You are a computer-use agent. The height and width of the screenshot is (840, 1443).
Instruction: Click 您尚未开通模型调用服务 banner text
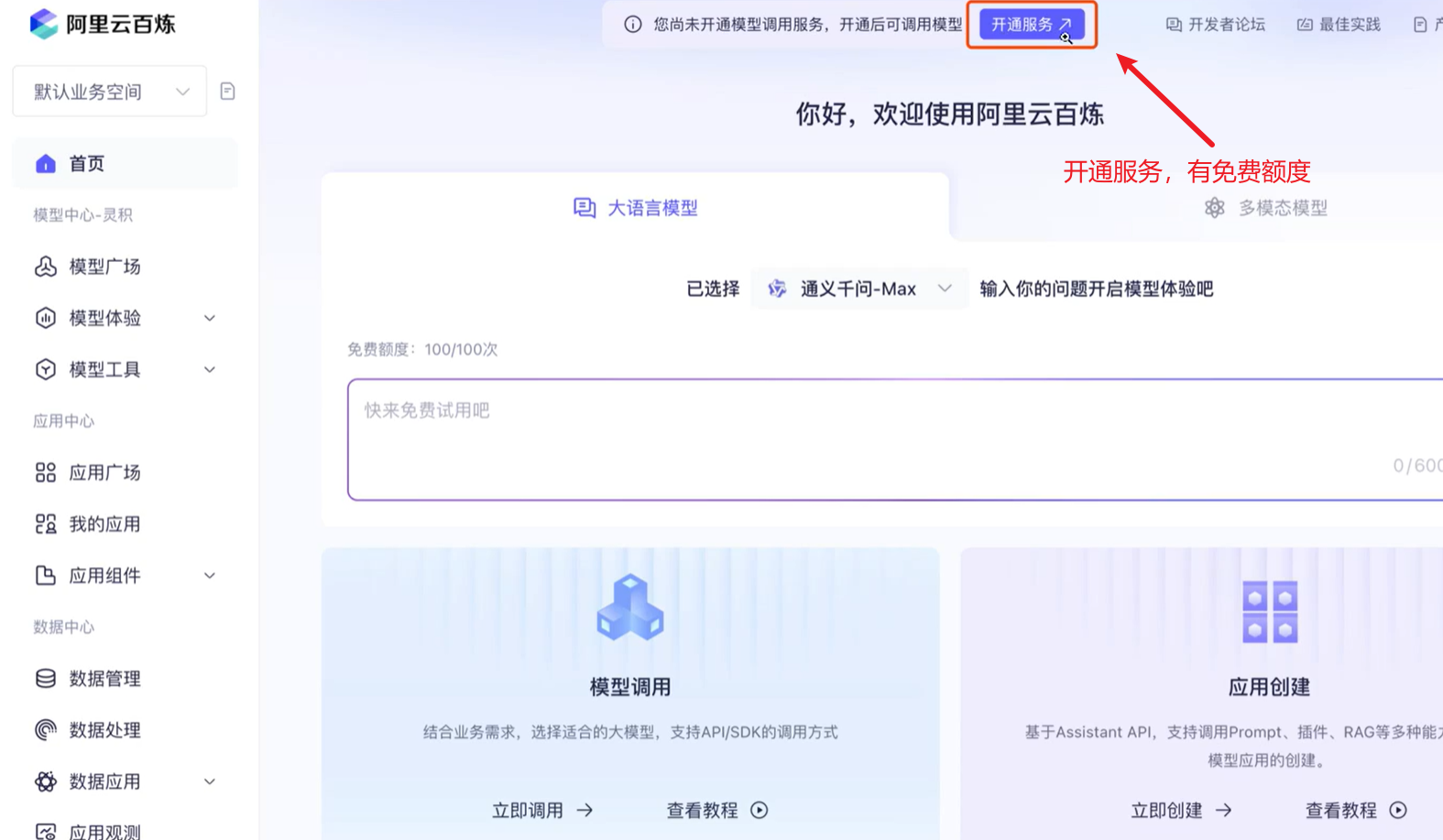808,25
